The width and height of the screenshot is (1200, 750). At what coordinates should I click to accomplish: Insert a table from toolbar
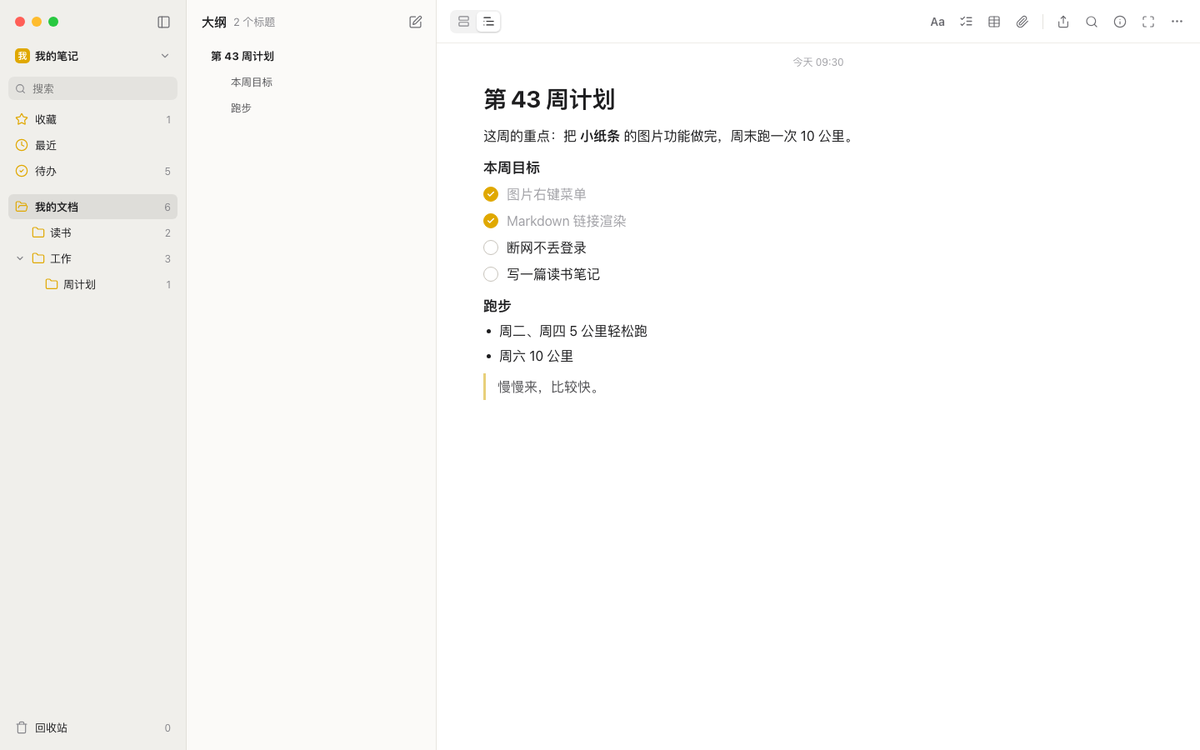point(994,22)
